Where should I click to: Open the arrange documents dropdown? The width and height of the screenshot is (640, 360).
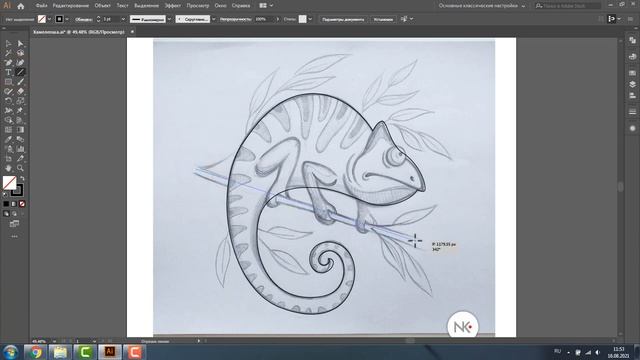266,6
